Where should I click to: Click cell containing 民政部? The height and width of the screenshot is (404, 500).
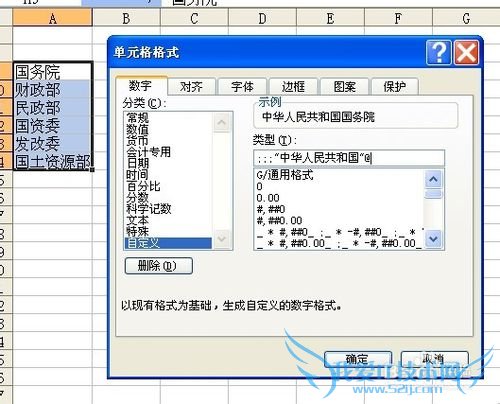(52, 107)
